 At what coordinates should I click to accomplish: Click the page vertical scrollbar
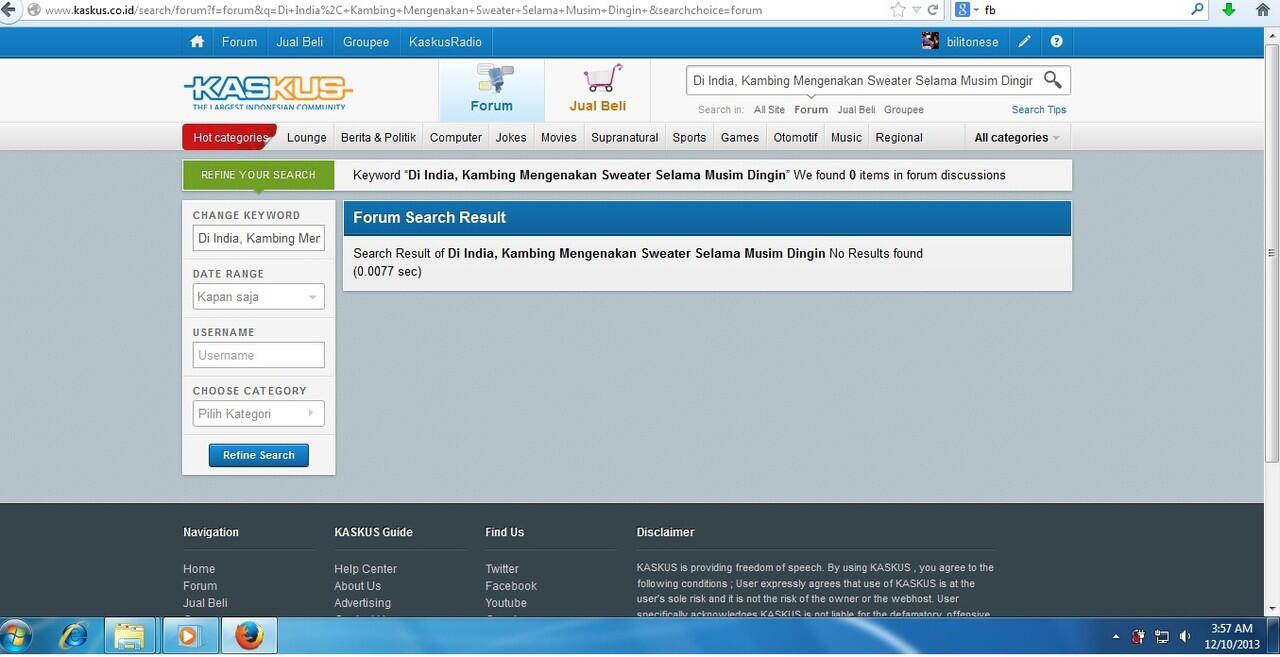[x=1272, y=253]
